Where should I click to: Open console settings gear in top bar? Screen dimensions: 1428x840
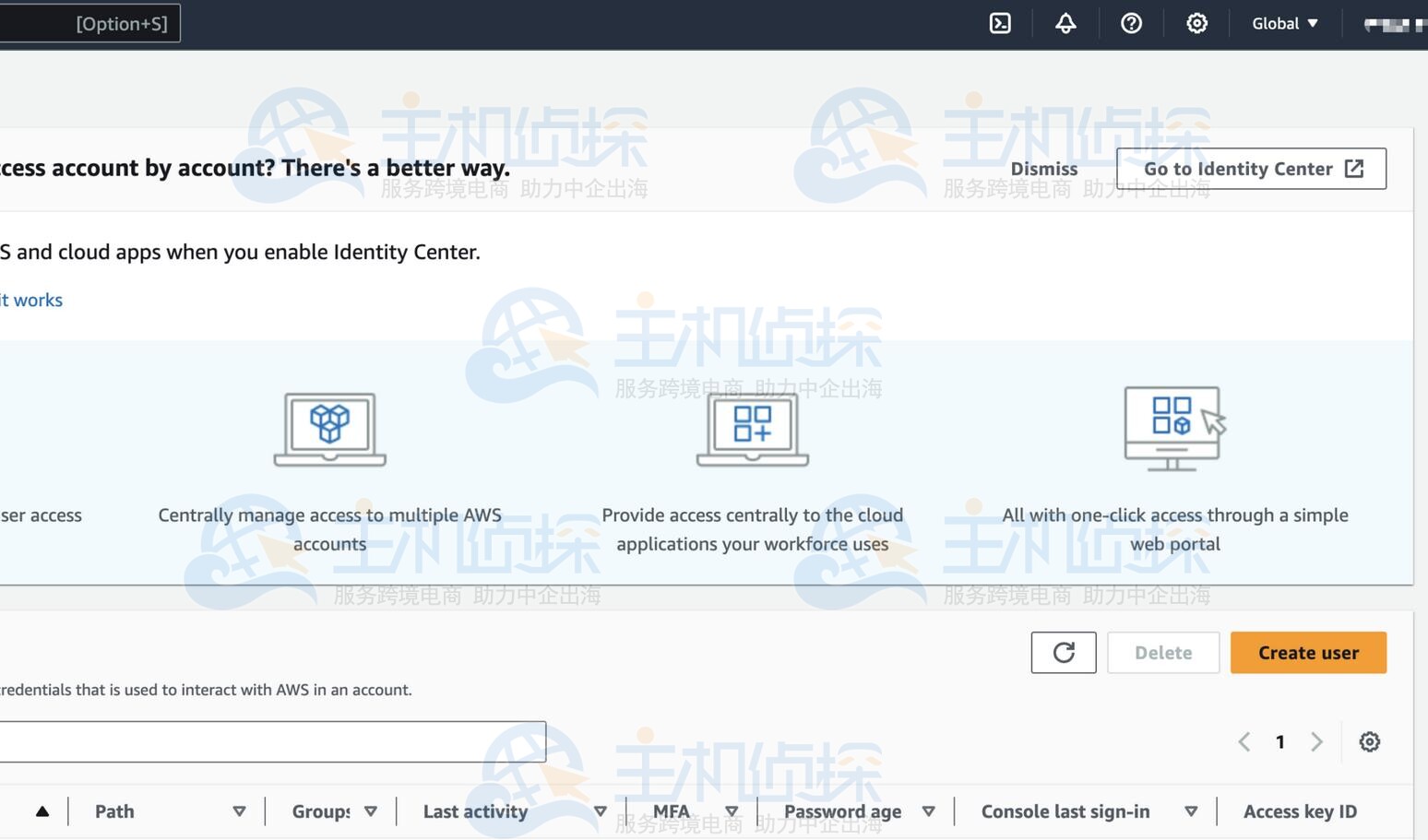pyautogui.click(x=1196, y=24)
